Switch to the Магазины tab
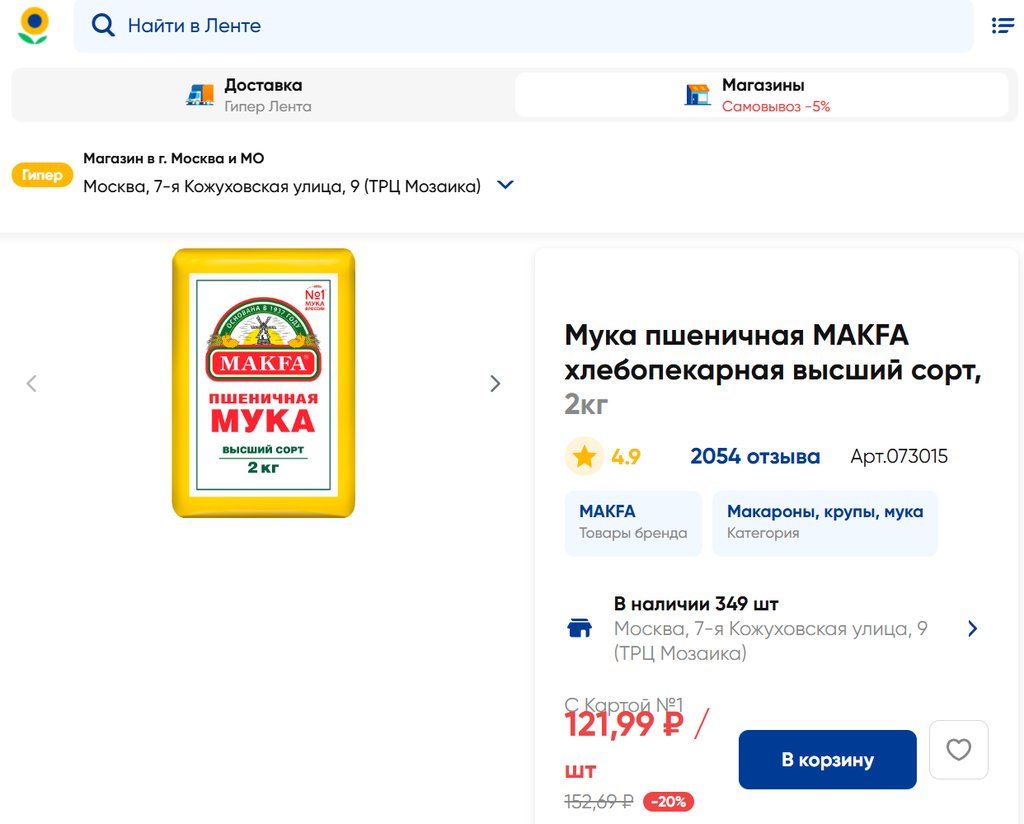This screenshot has height=824, width=1024. [x=762, y=95]
